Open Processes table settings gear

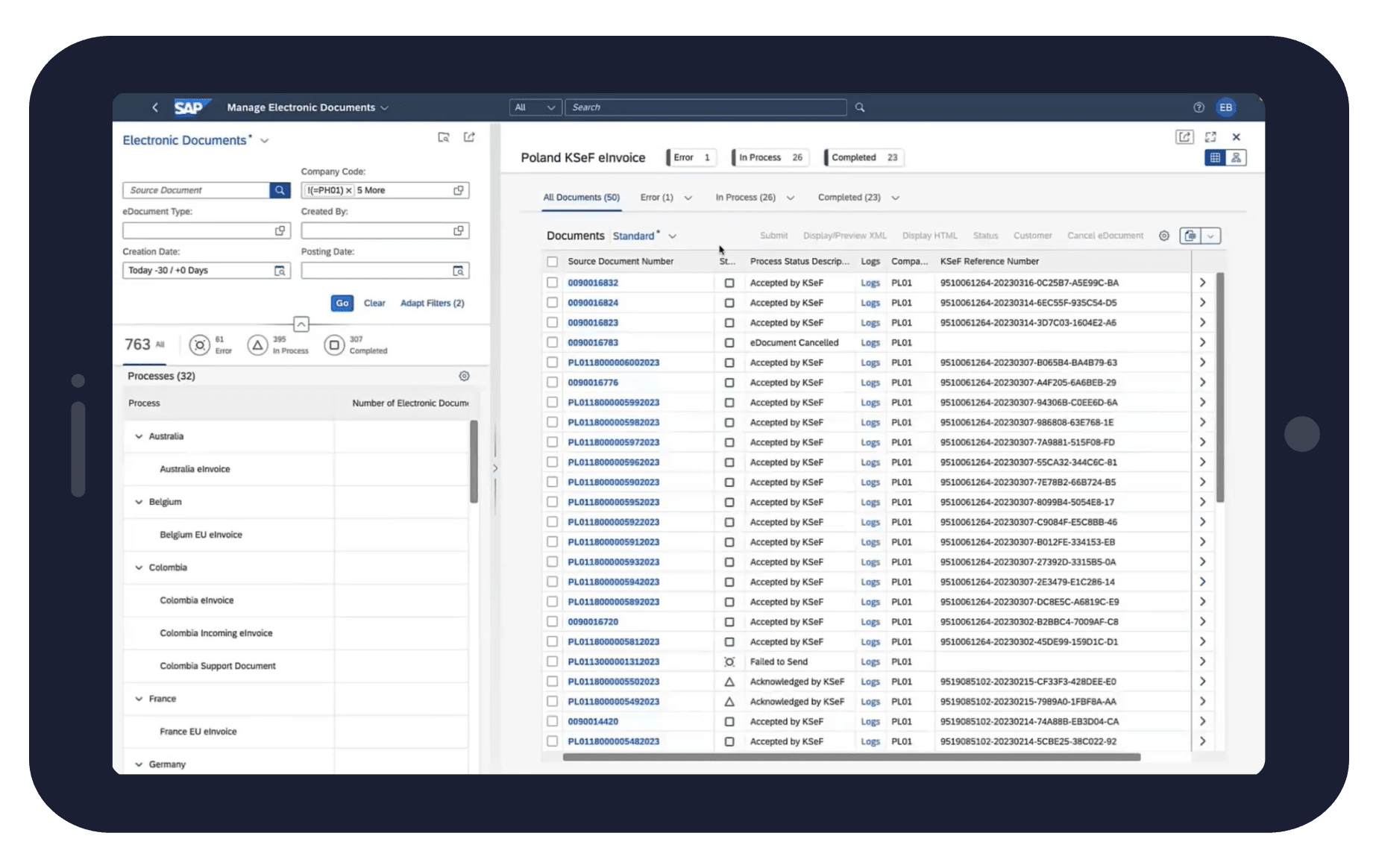(x=464, y=376)
